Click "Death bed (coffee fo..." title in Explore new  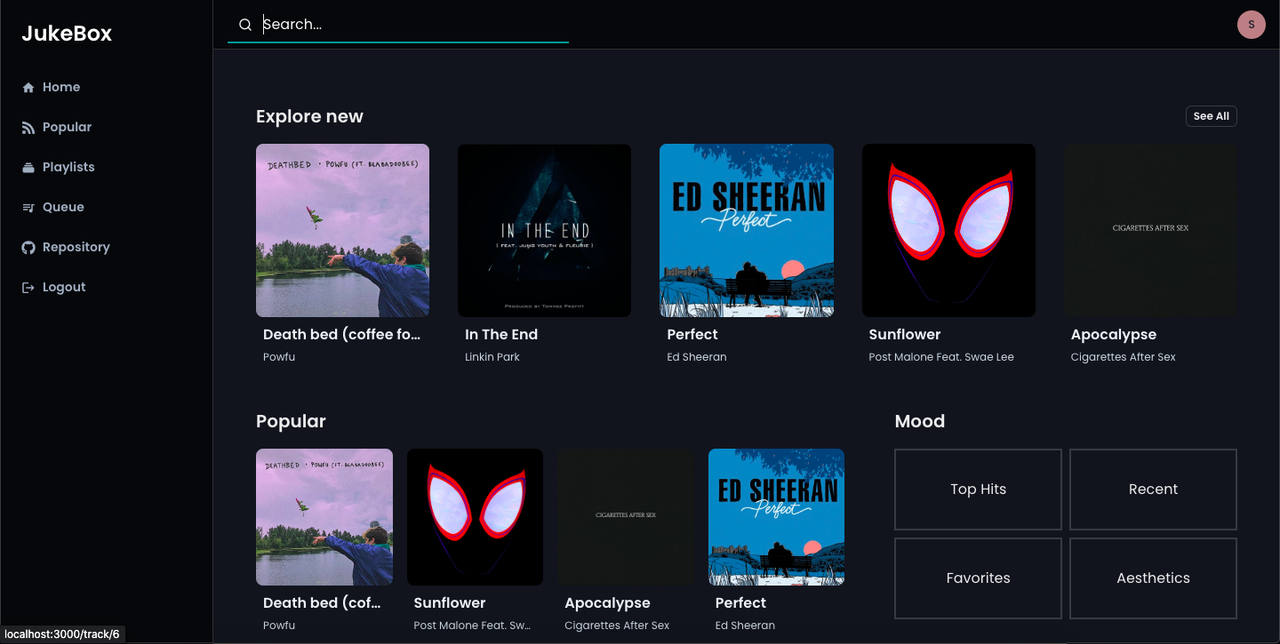click(x=342, y=334)
